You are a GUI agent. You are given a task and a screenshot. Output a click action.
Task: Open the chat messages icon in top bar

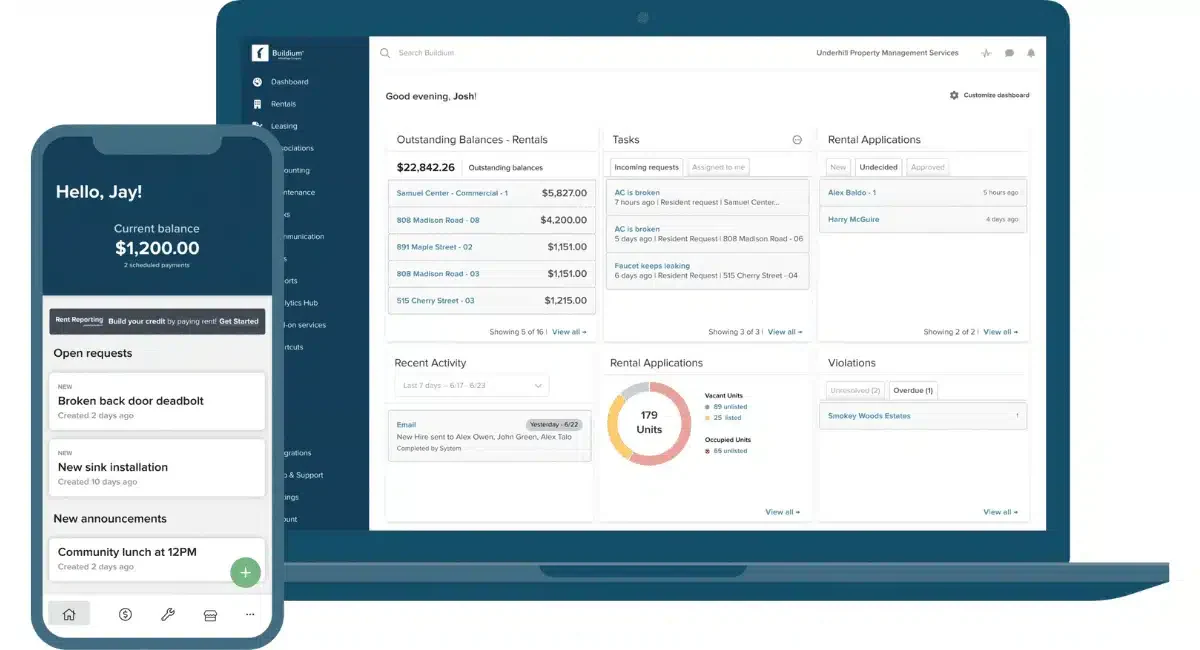pos(1009,53)
